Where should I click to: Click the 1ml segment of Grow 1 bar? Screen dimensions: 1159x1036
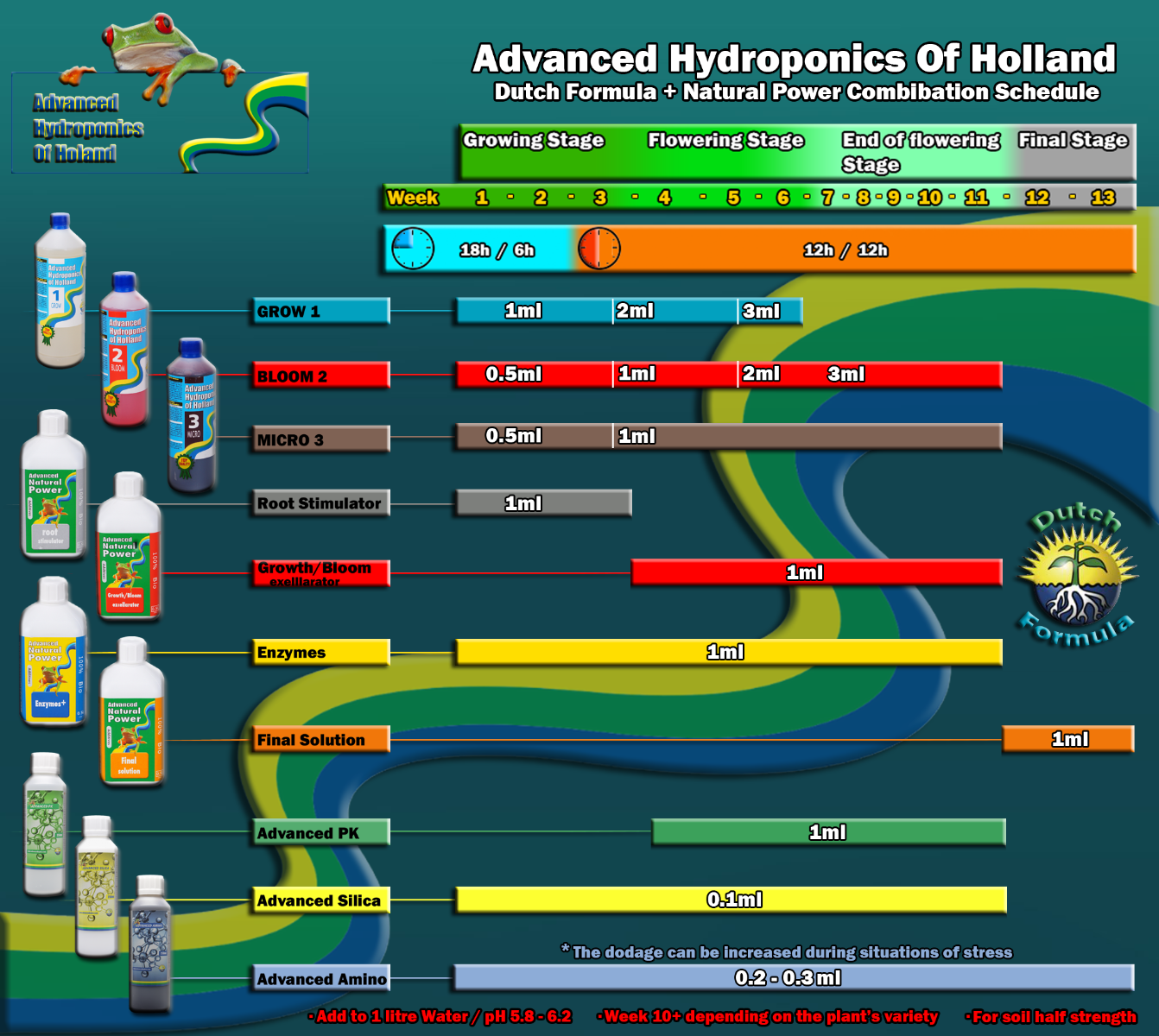[535, 311]
